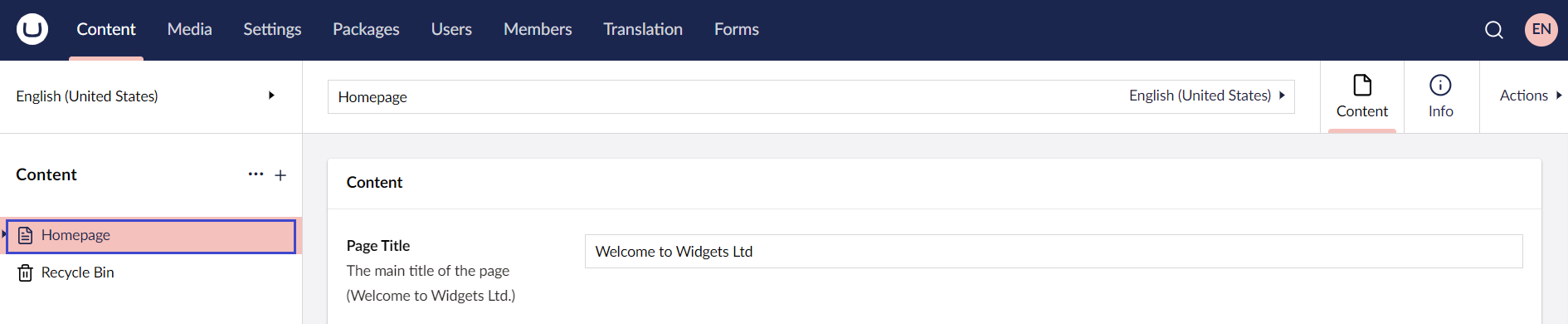Click the Umbraco logo icon
This screenshot has height=324, width=1568.
pyautogui.click(x=32, y=29)
